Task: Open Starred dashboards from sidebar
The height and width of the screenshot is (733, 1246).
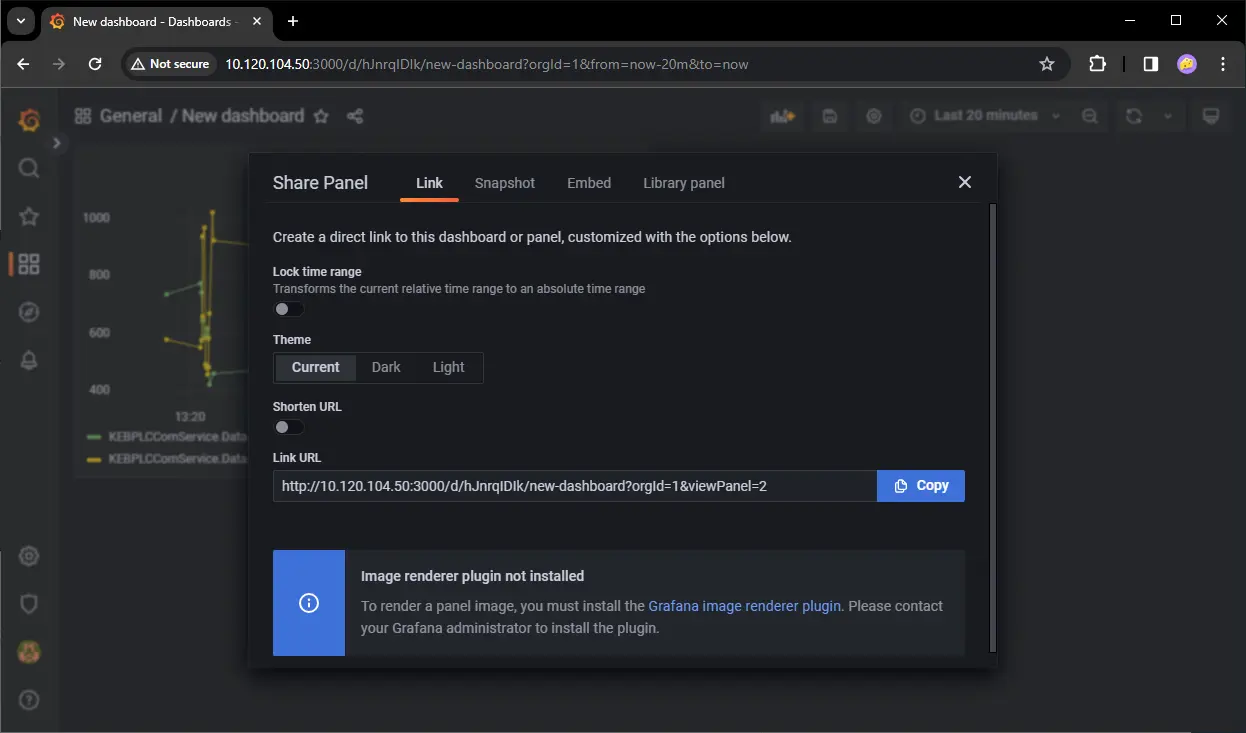Action: tap(29, 216)
